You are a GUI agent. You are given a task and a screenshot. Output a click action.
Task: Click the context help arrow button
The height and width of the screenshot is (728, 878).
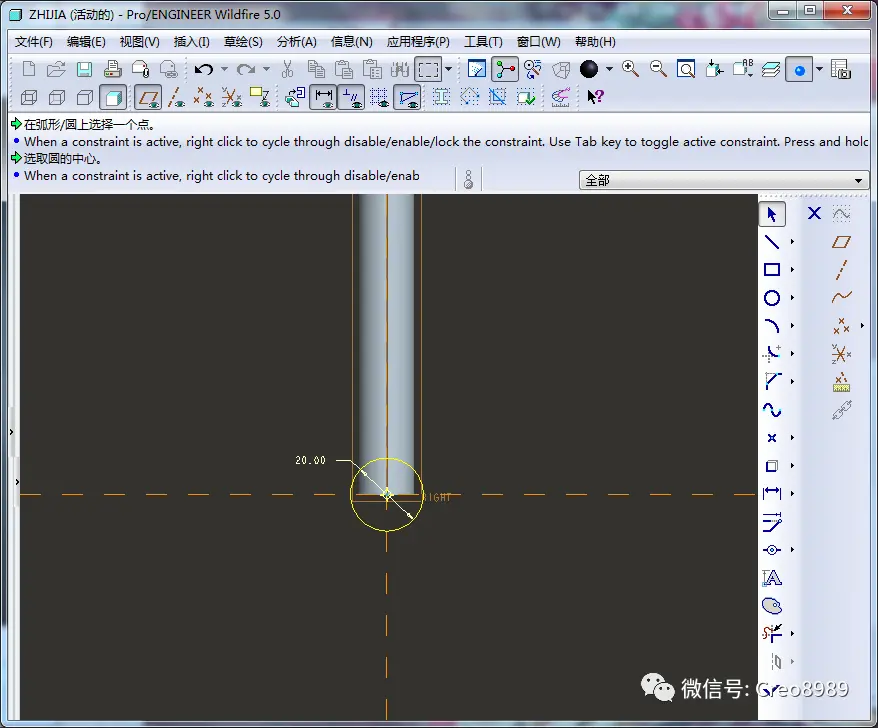(x=595, y=97)
